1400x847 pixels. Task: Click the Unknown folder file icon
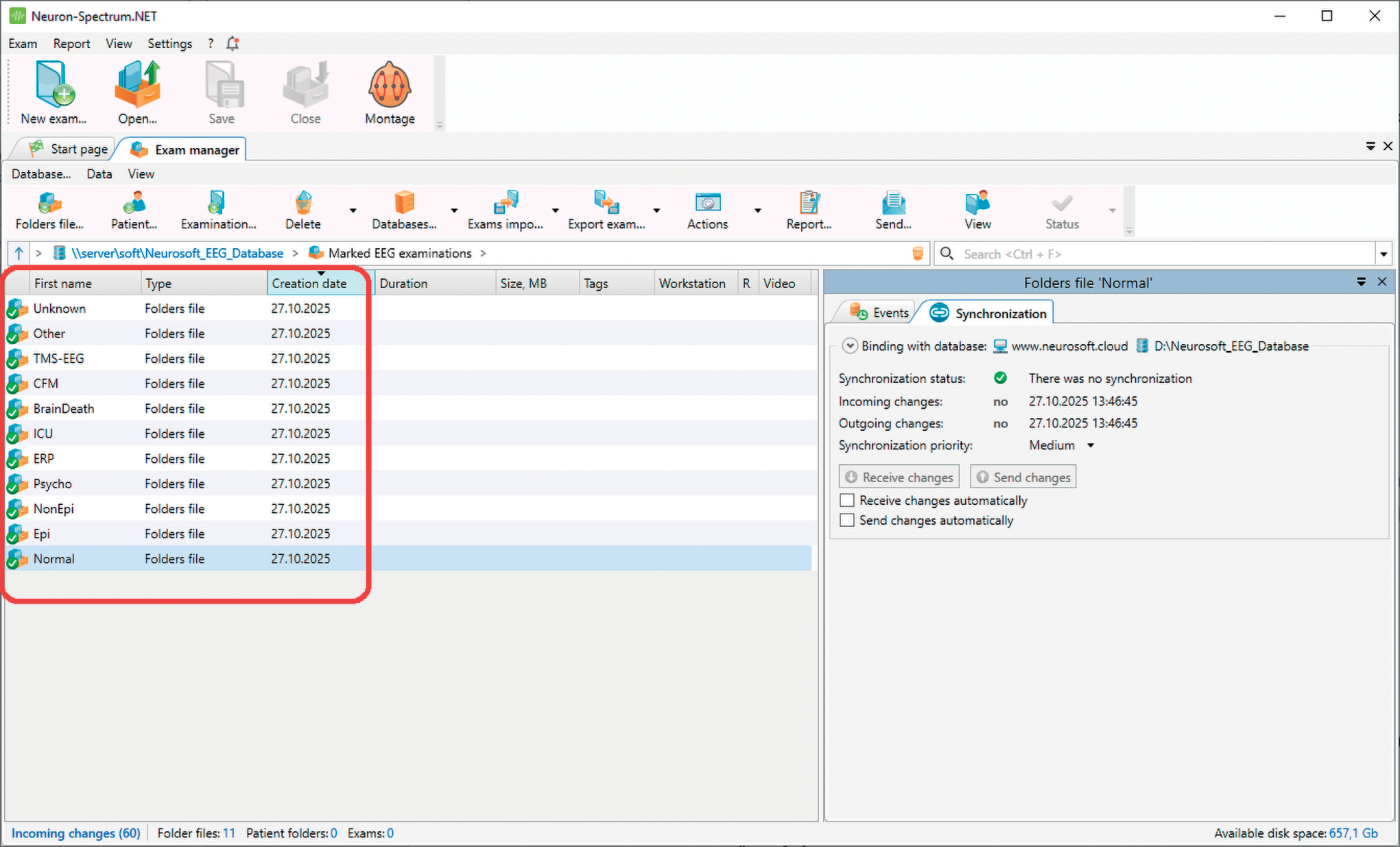point(16,310)
